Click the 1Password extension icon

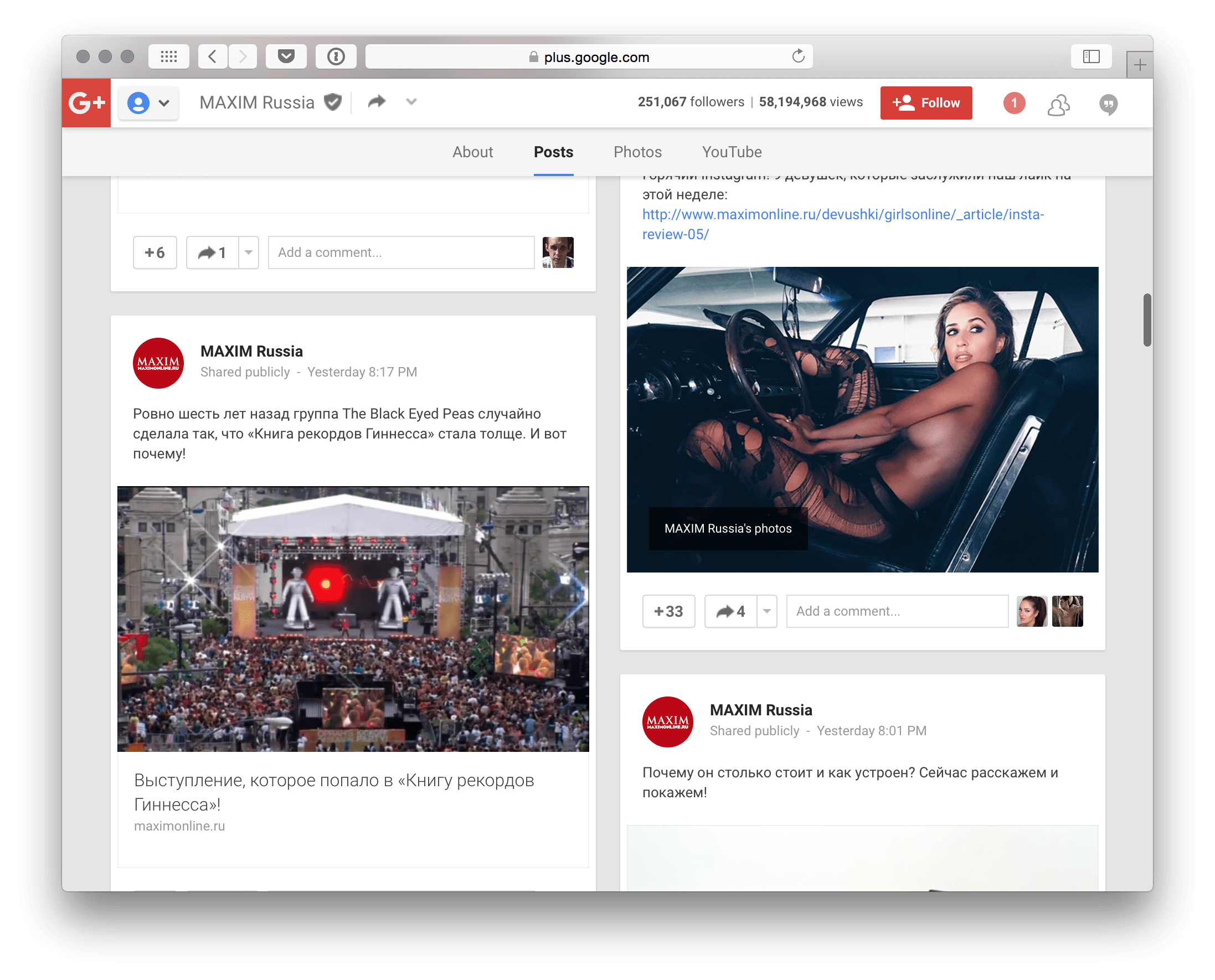(336, 56)
